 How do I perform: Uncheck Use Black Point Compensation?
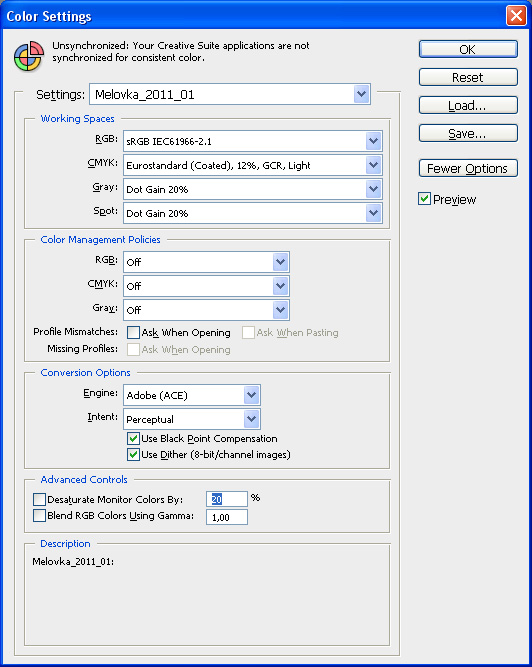(134, 438)
